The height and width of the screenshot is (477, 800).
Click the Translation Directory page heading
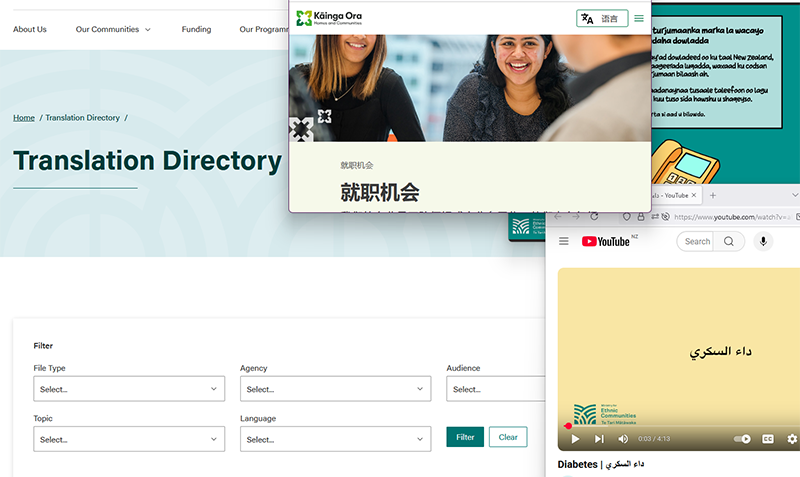click(x=147, y=160)
